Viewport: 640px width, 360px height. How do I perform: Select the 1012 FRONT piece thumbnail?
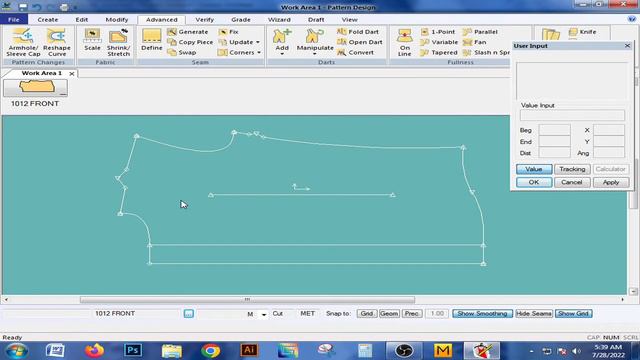pyautogui.click(x=36, y=87)
